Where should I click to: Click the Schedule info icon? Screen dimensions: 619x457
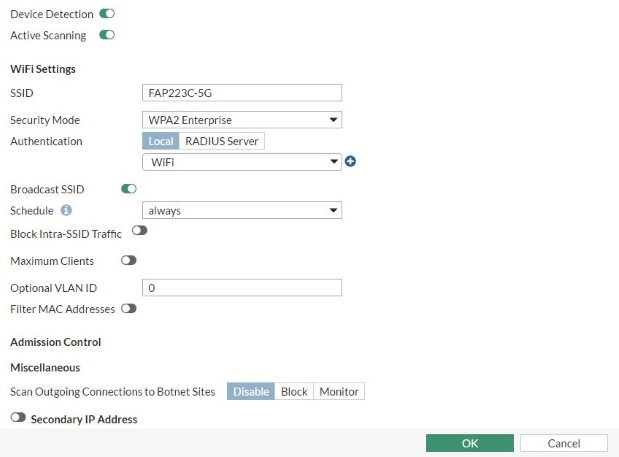pos(66,211)
